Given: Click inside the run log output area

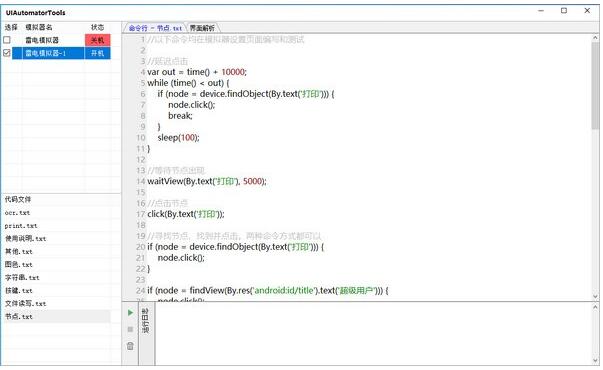Looking at the screenshot, I should coord(373,334).
